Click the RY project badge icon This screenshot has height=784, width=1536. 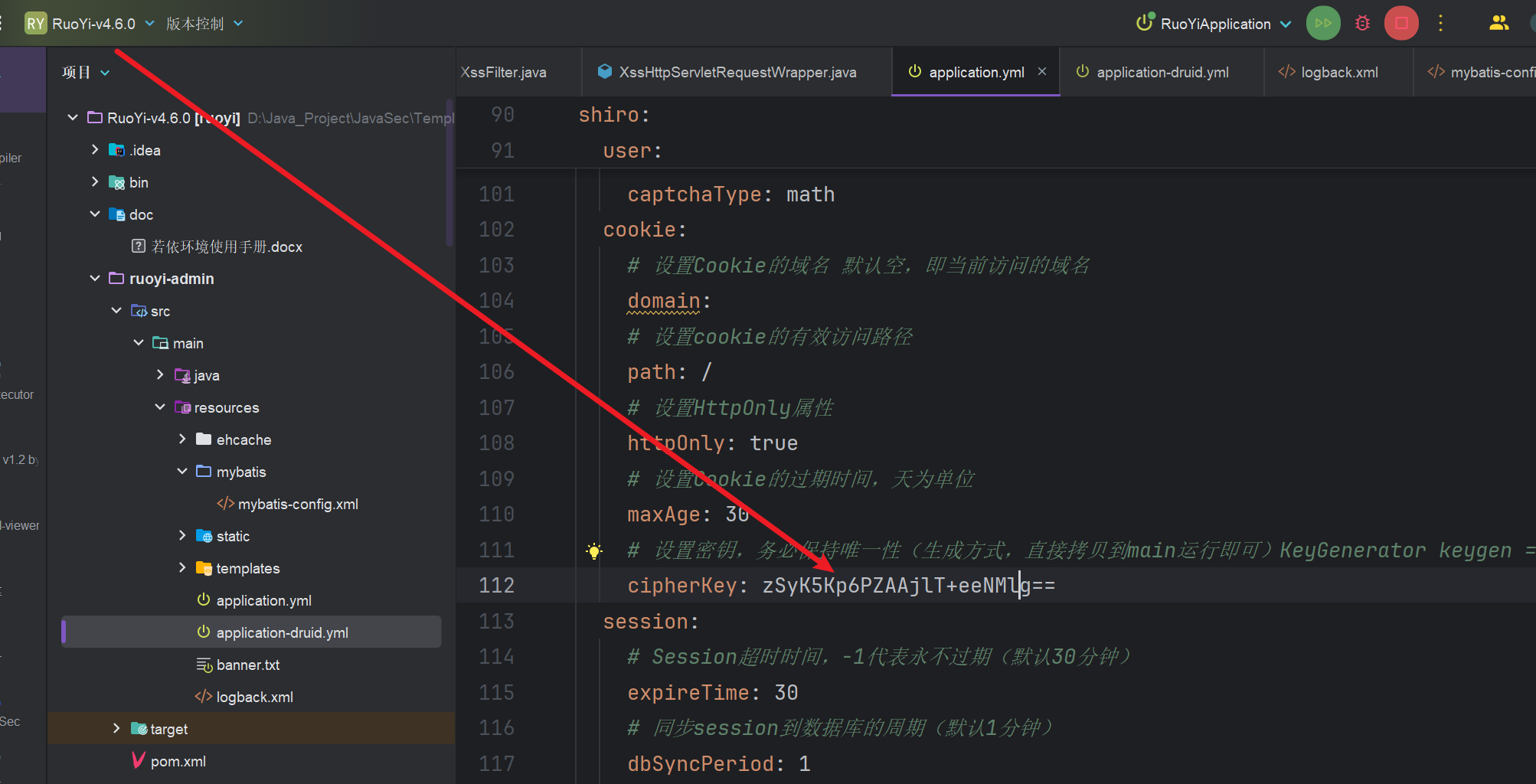(35, 23)
